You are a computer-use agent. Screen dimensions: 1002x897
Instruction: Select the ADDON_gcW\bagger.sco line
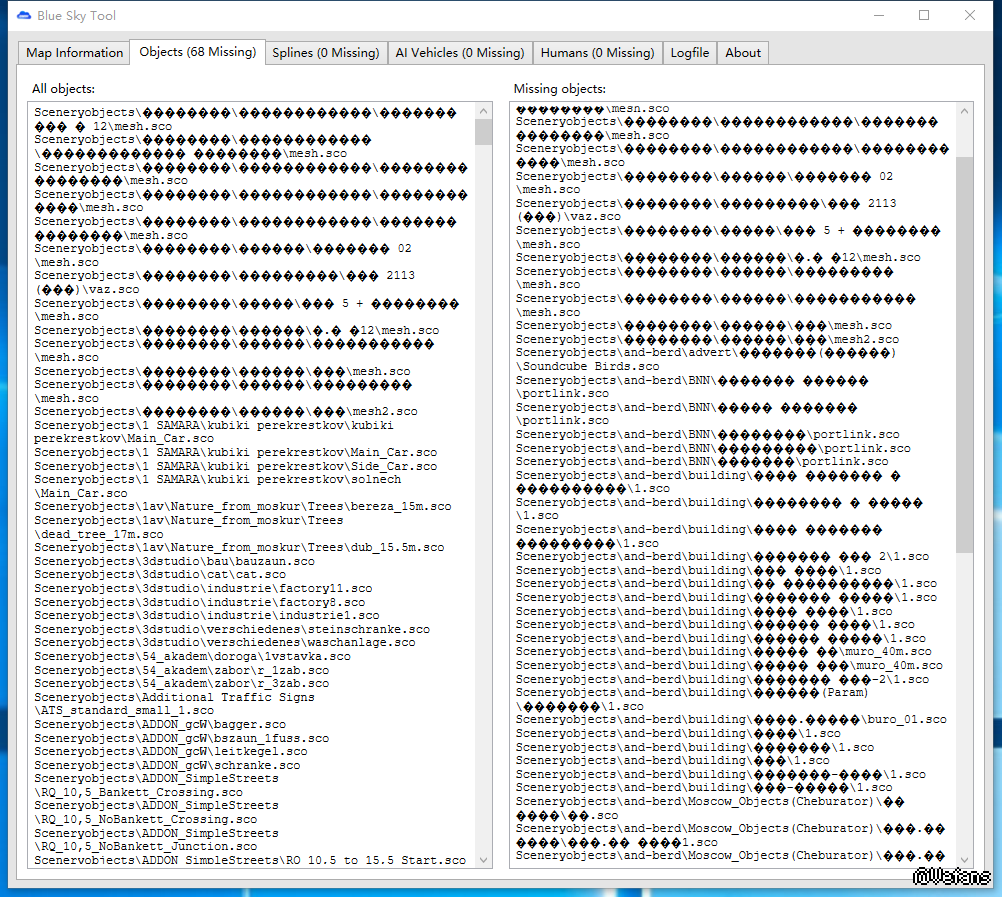click(x=160, y=724)
